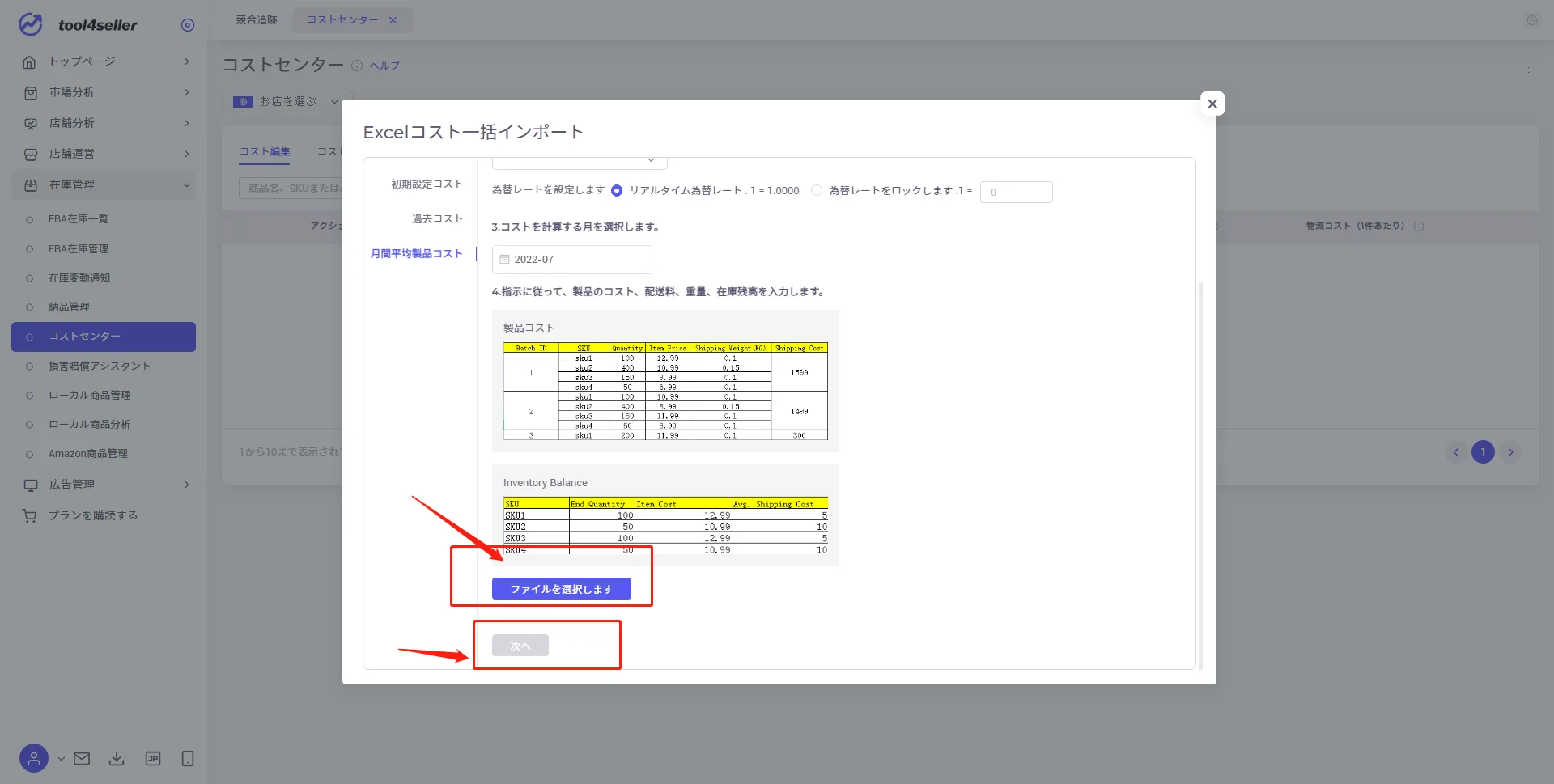The image size is (1554, 784).
Task: Open the download center icon
Action: 117,758
